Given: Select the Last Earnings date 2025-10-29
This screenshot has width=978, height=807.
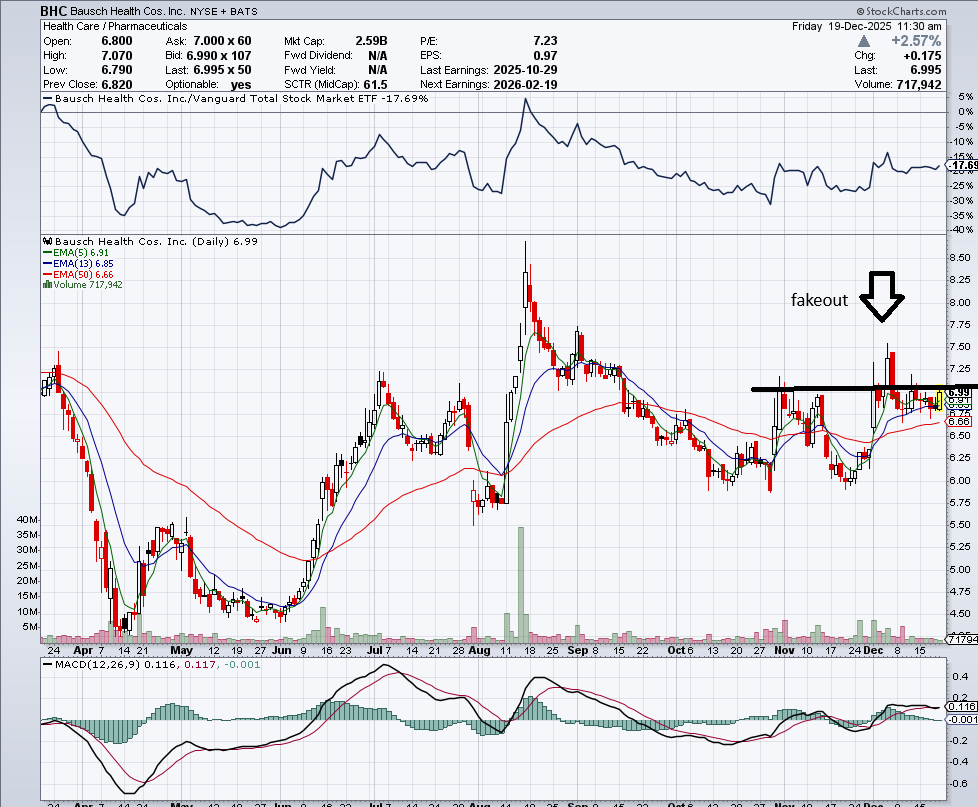Looking at the screenshot, I should click(x=525, y=70).
